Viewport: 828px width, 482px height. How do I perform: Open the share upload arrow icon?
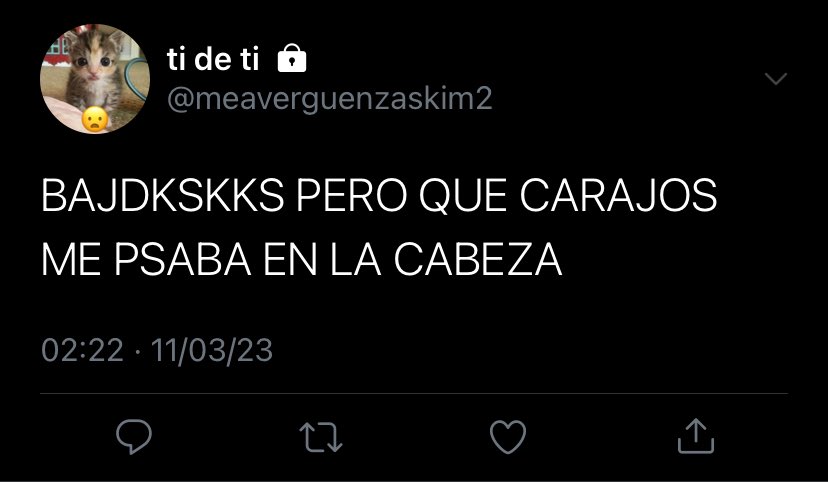pos(695,436)
